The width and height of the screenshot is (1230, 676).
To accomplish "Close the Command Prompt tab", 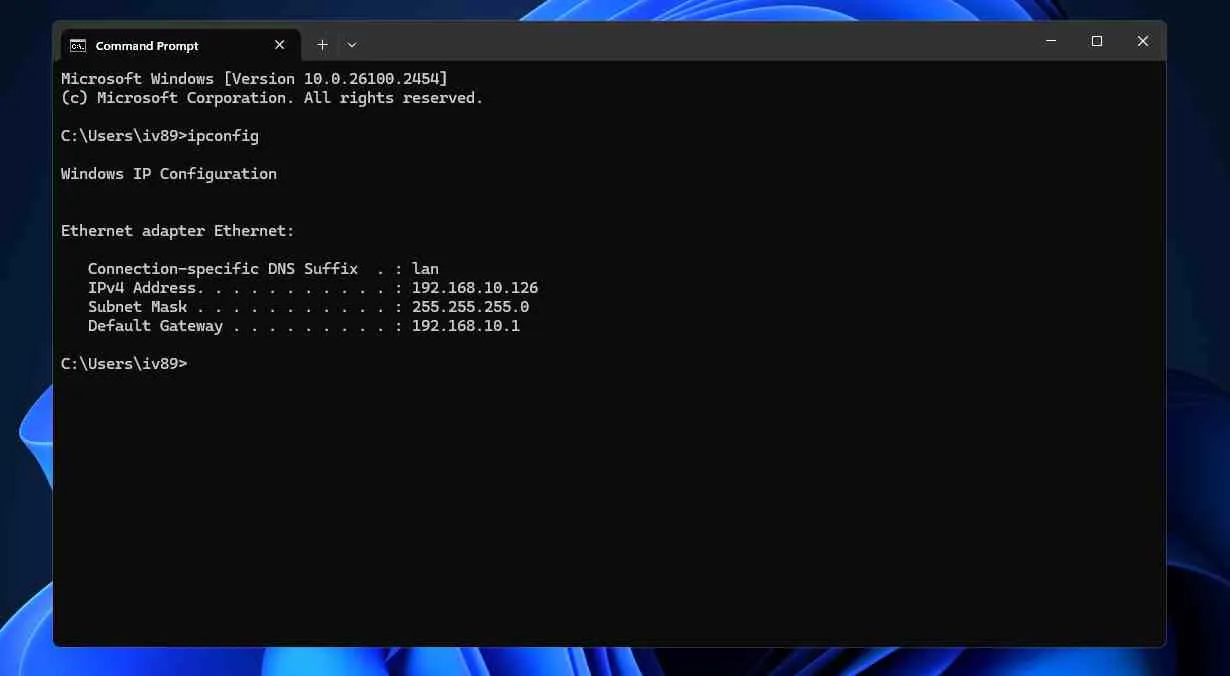I will pyautogui.click(x=280, y=45).
